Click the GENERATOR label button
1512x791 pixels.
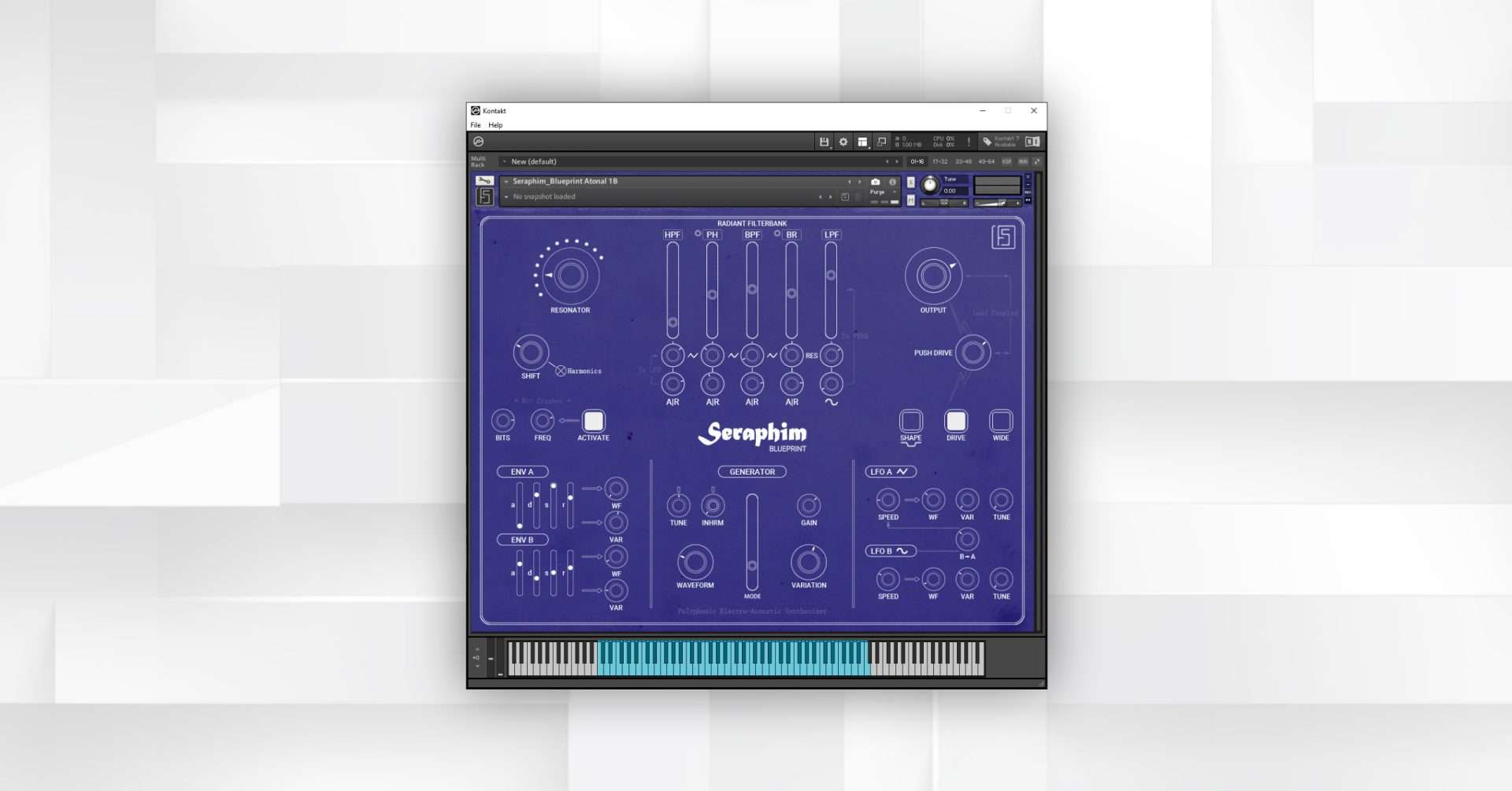coord(752,471)
